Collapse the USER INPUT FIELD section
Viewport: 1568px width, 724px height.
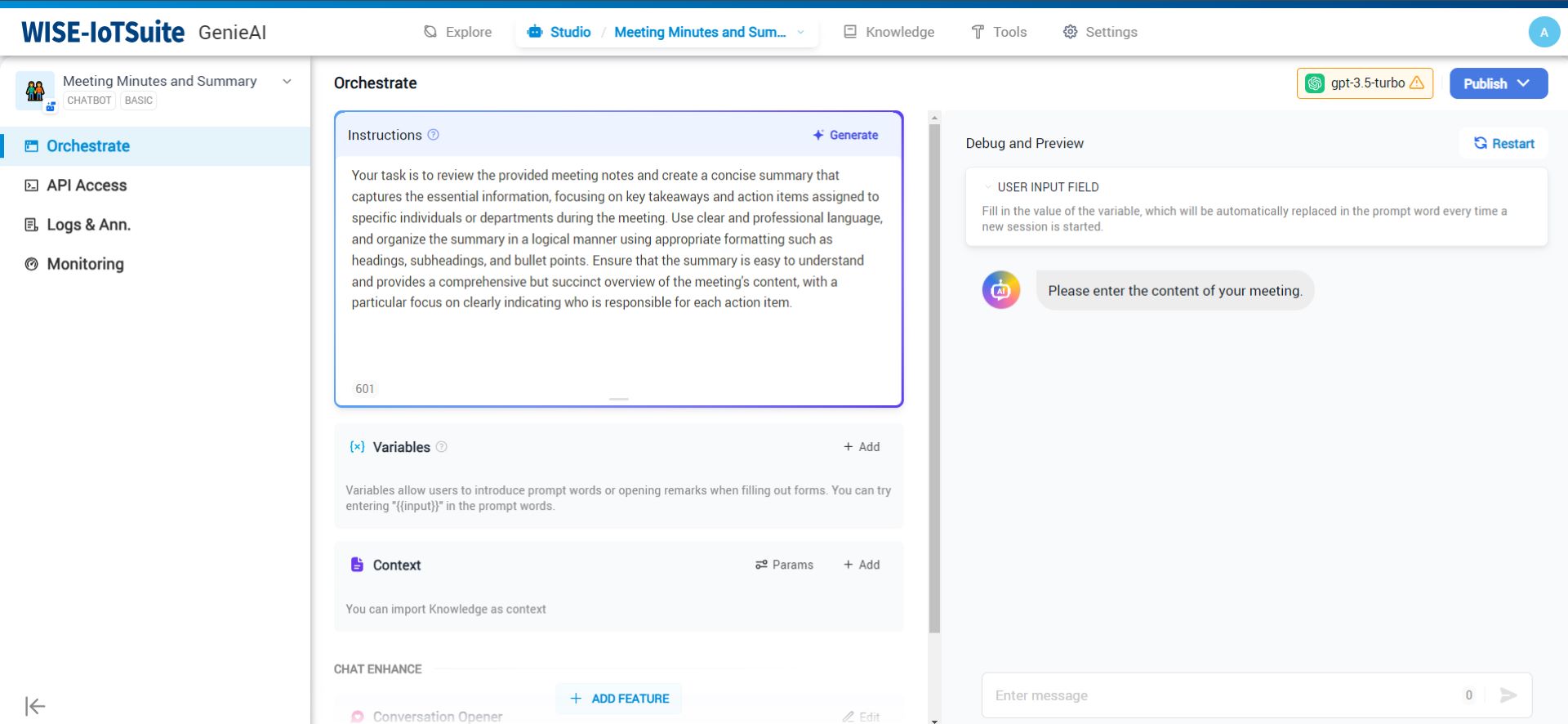coord(988,187)
